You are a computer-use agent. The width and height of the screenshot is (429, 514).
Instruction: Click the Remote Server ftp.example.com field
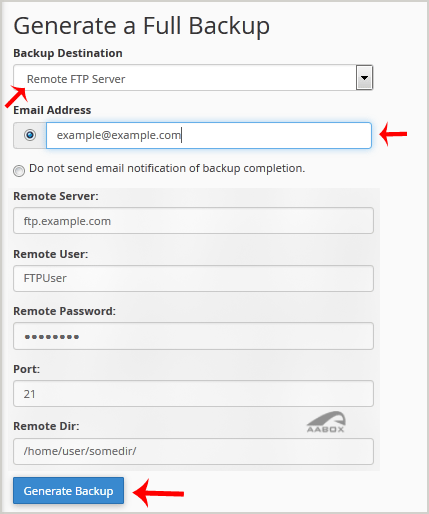(x=193, y=221)
